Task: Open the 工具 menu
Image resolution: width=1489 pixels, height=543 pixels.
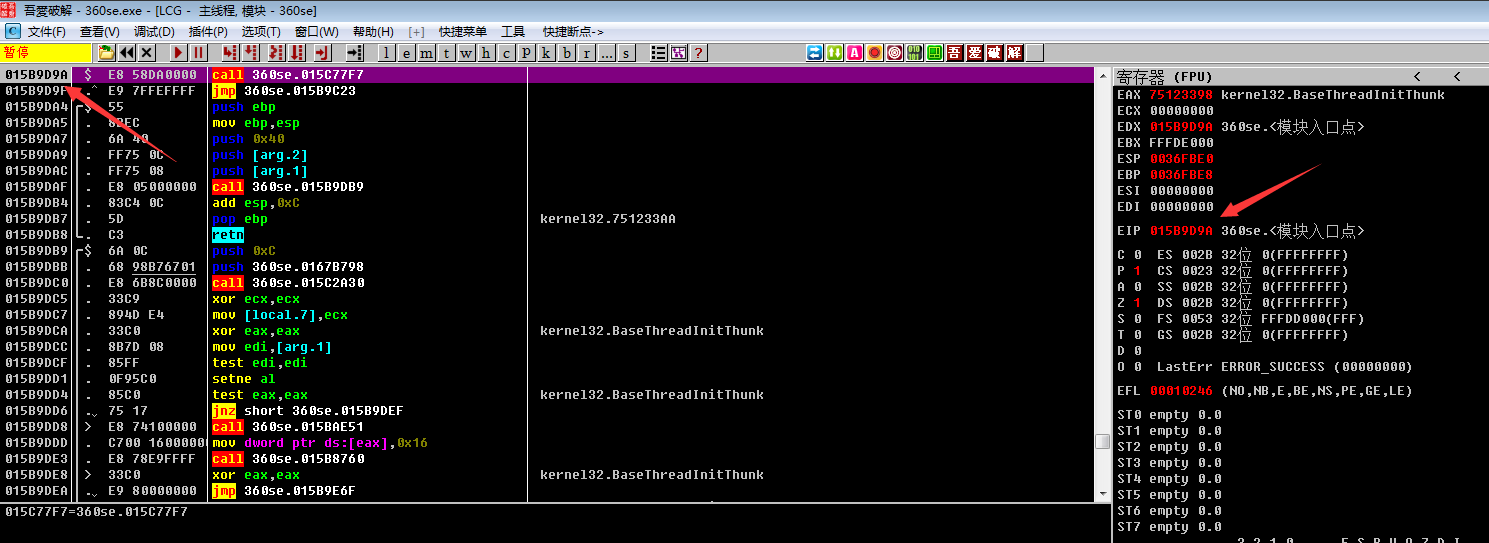Action: click(x=513, y=32)
